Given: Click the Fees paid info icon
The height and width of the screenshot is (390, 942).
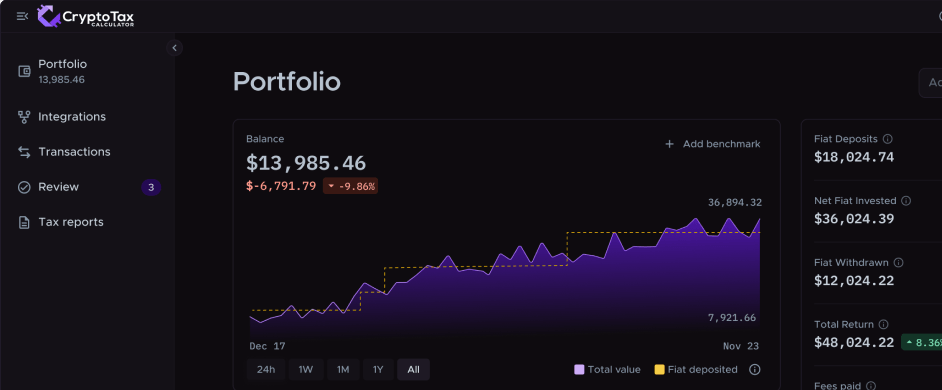Looking at the screenshot, I should coord(871,386).
